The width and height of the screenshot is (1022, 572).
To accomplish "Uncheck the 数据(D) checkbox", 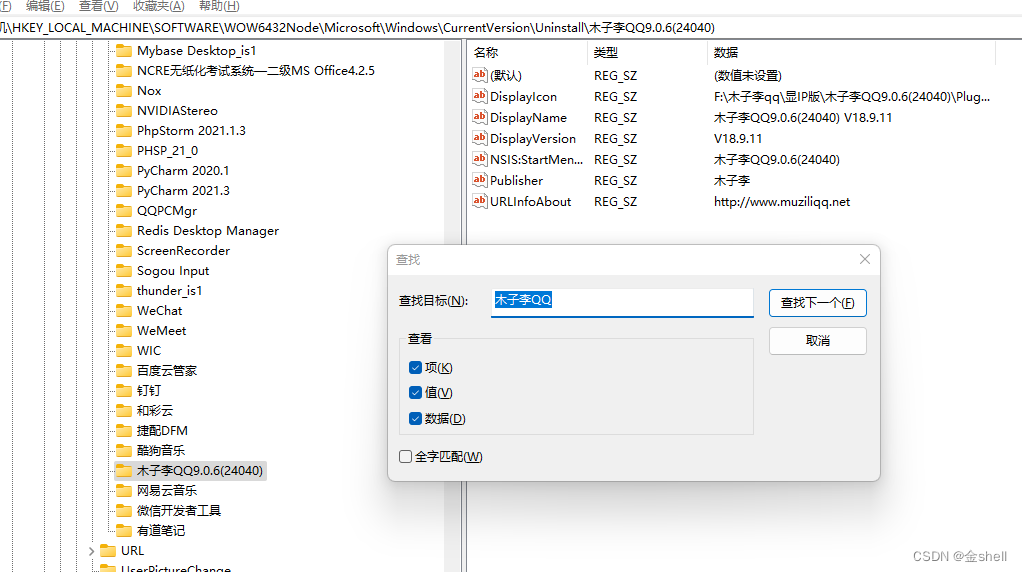I will (x=415, y=418).
